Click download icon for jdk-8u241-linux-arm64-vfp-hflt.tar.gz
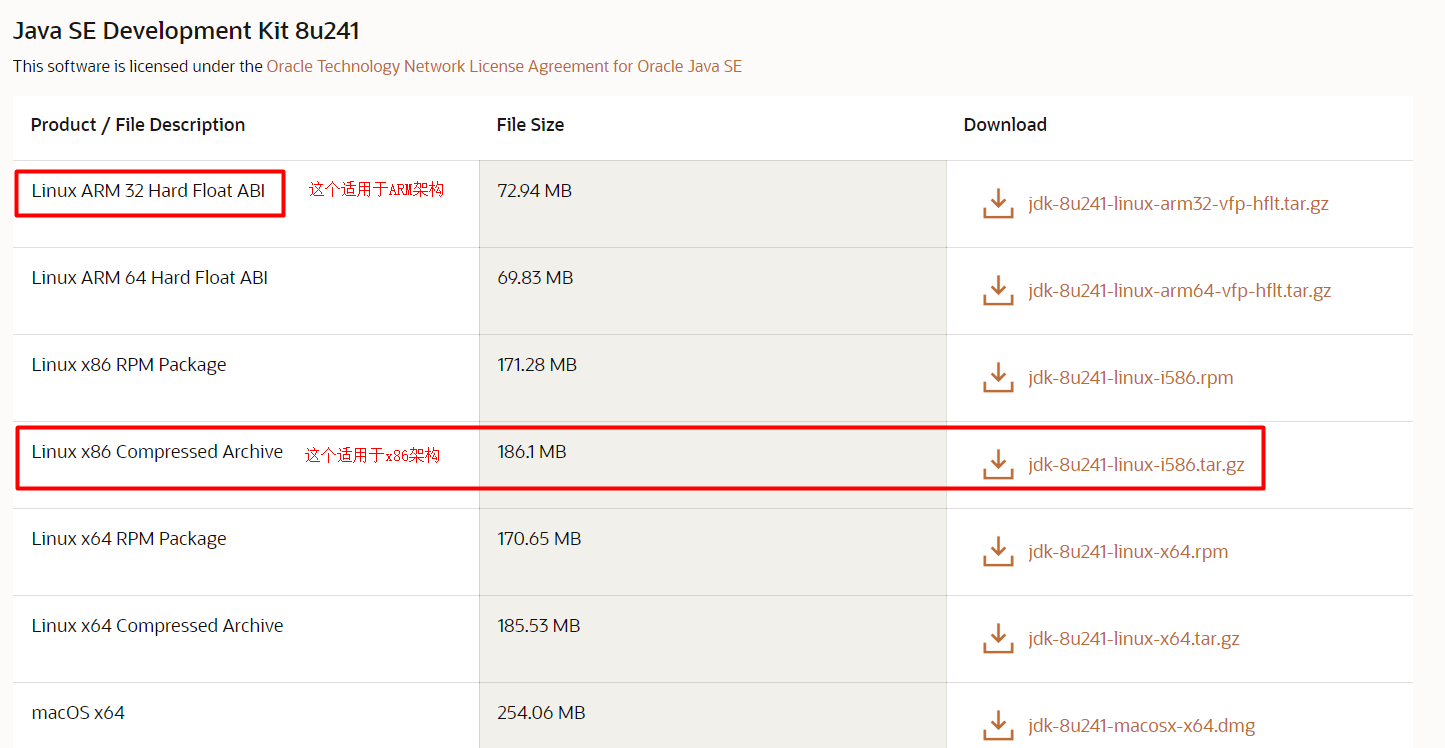This screenshot has height=748, width=1445. 998,291
